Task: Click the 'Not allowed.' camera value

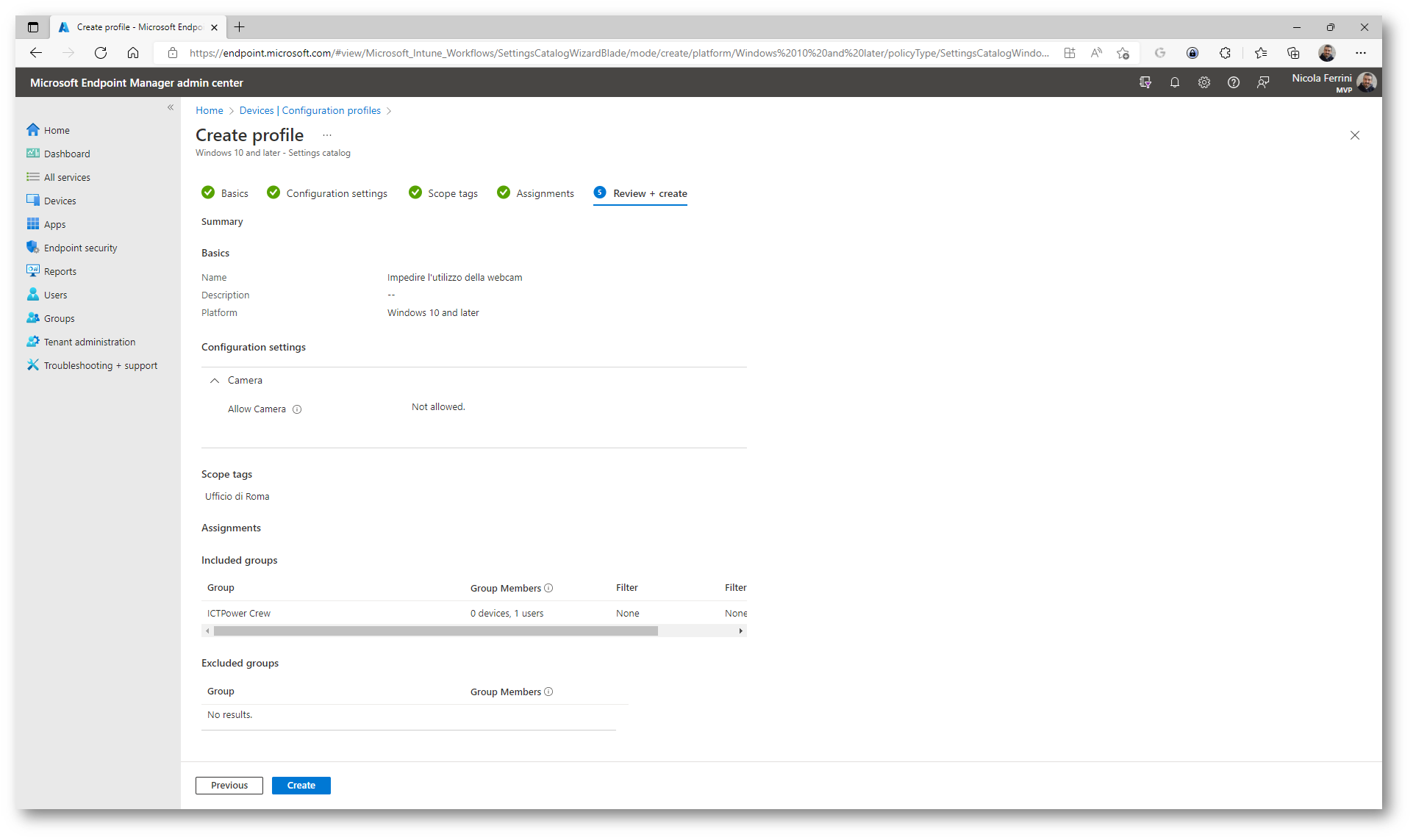Action: (x=438, y=407)
